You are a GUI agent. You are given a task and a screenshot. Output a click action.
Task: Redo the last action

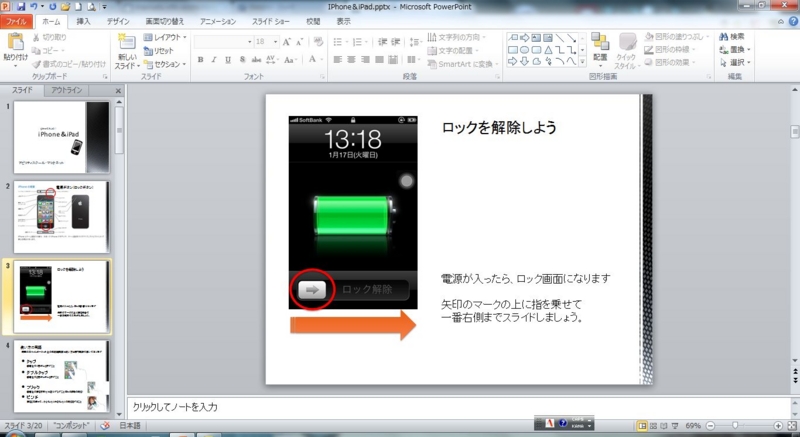tap(53, 7)
